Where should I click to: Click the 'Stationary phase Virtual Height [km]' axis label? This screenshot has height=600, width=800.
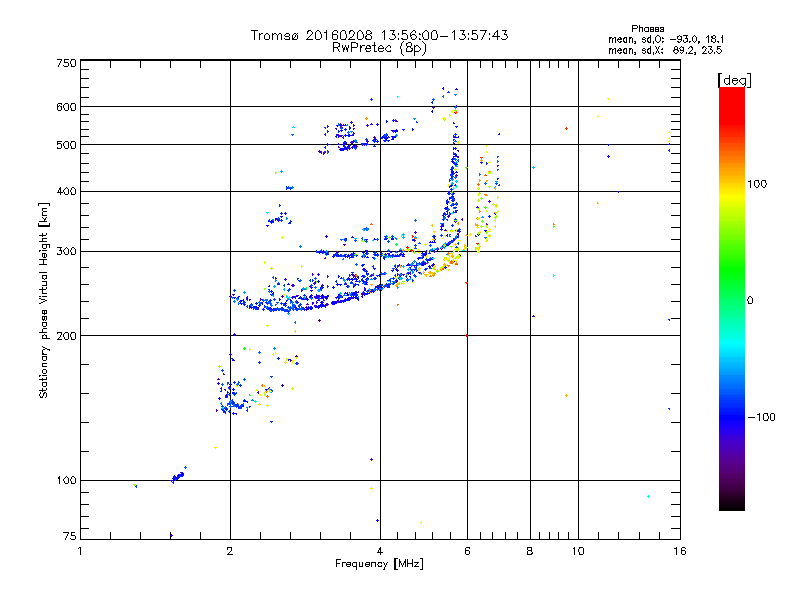point(44,300)
